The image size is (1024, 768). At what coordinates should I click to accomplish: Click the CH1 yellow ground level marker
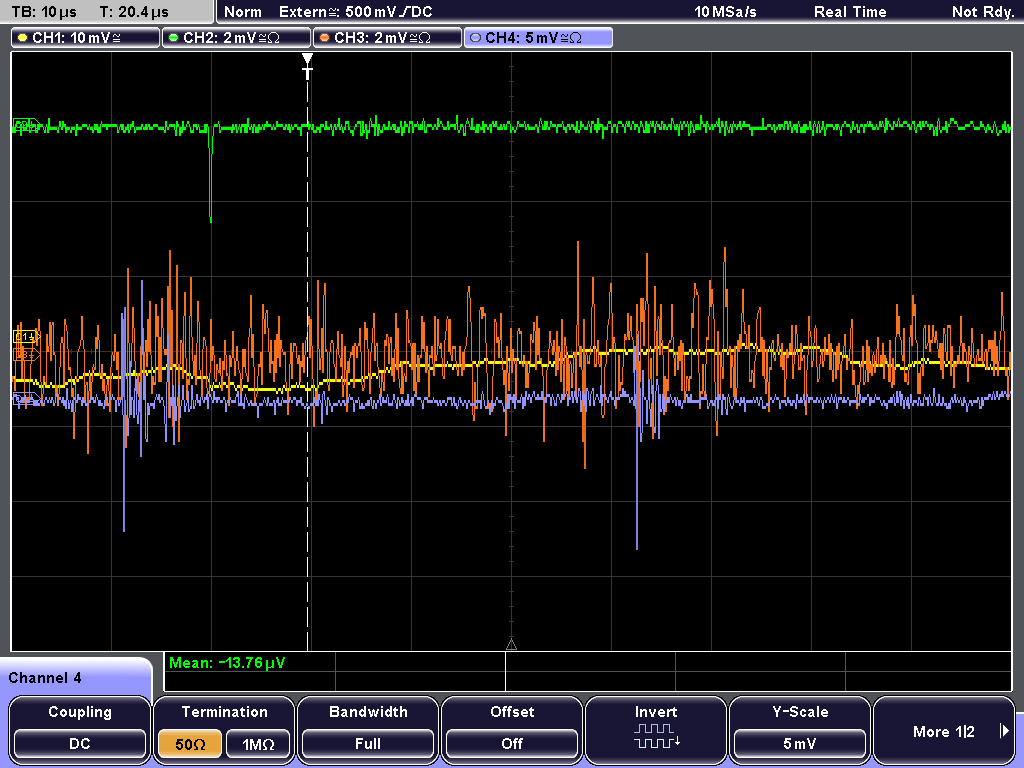(26, 337)
